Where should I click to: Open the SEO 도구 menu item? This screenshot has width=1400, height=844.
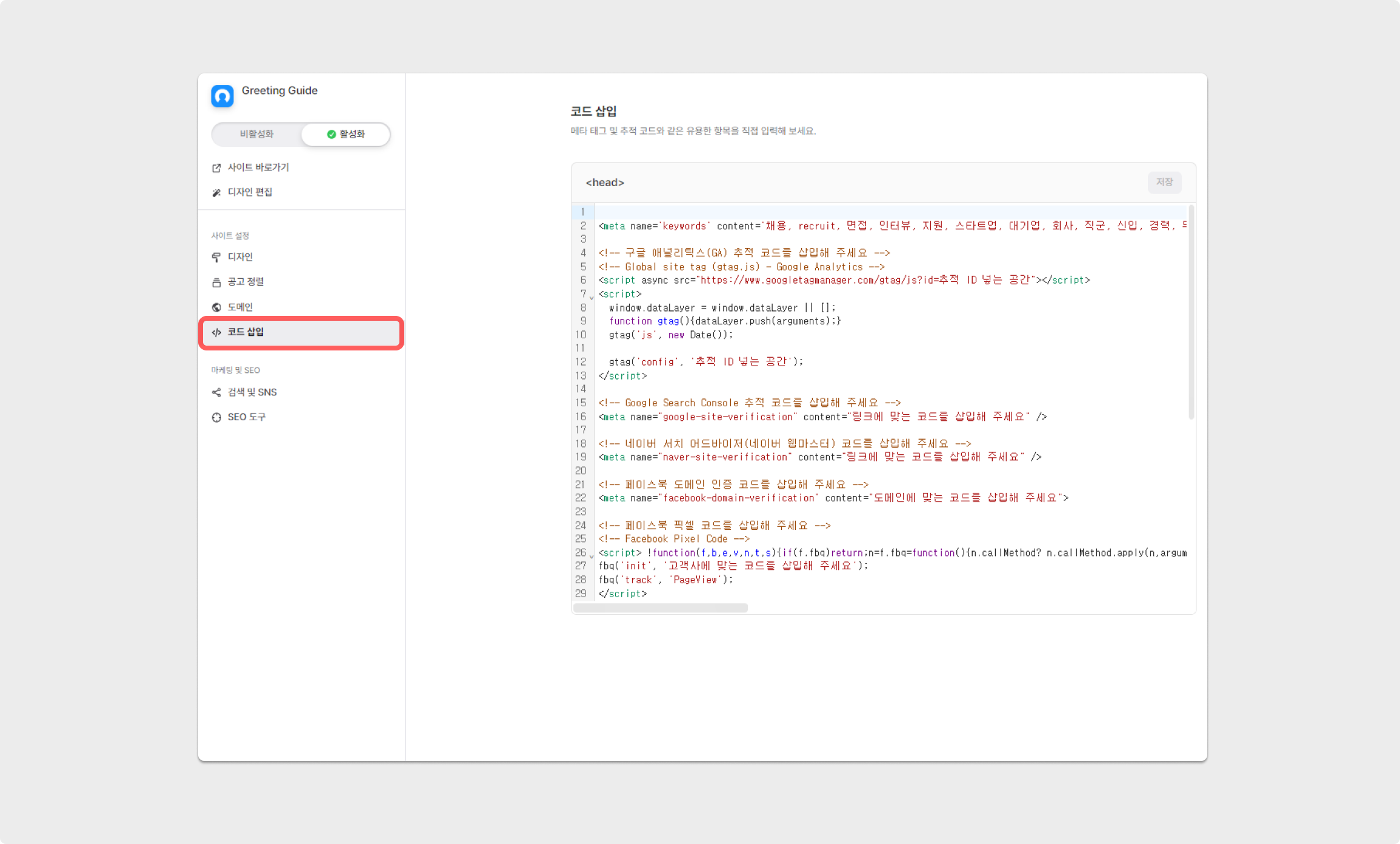point(246,417)
